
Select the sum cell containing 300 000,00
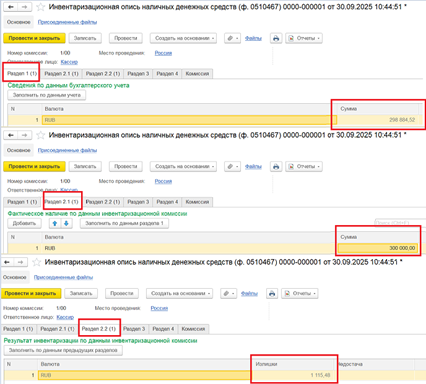(x=378, y=248)
